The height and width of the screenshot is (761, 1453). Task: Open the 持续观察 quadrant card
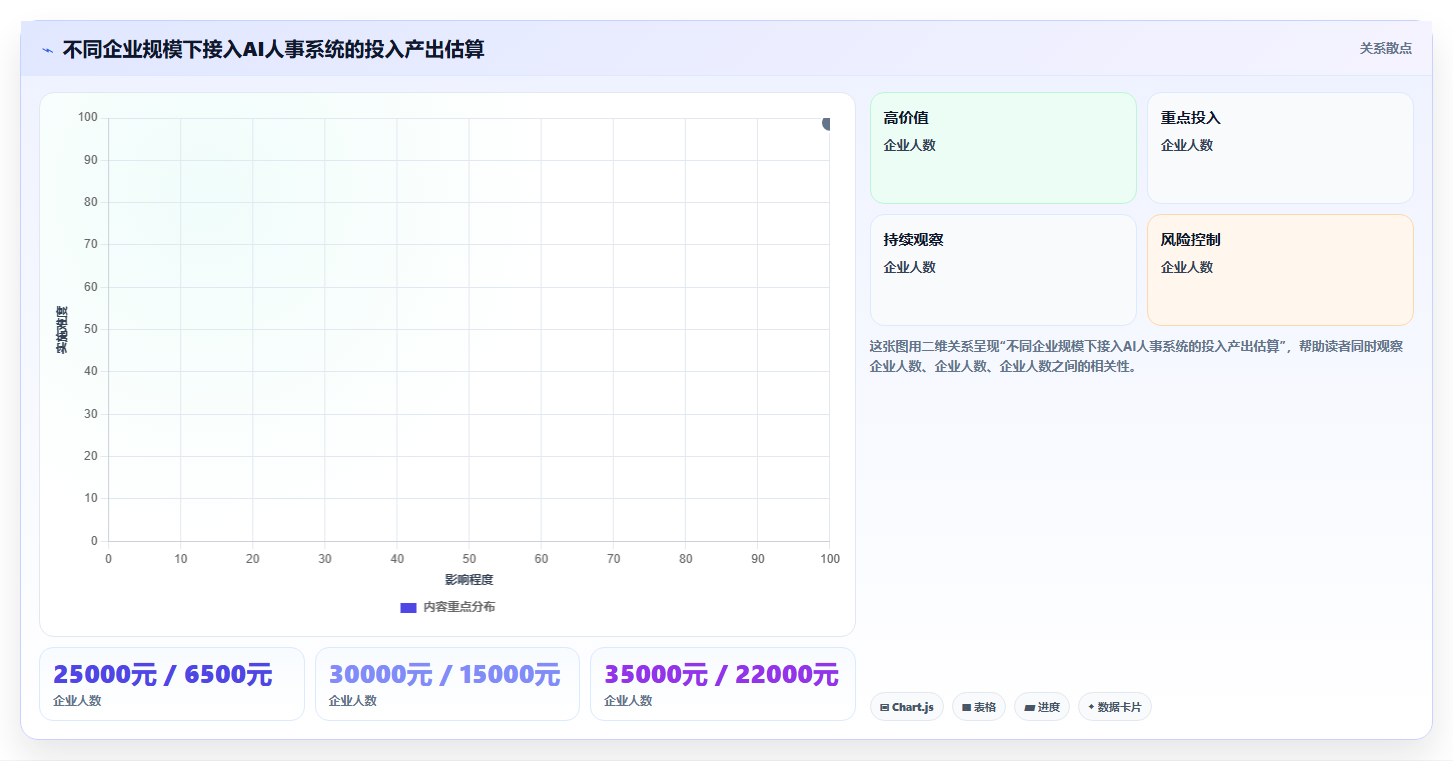(1003, 270)
